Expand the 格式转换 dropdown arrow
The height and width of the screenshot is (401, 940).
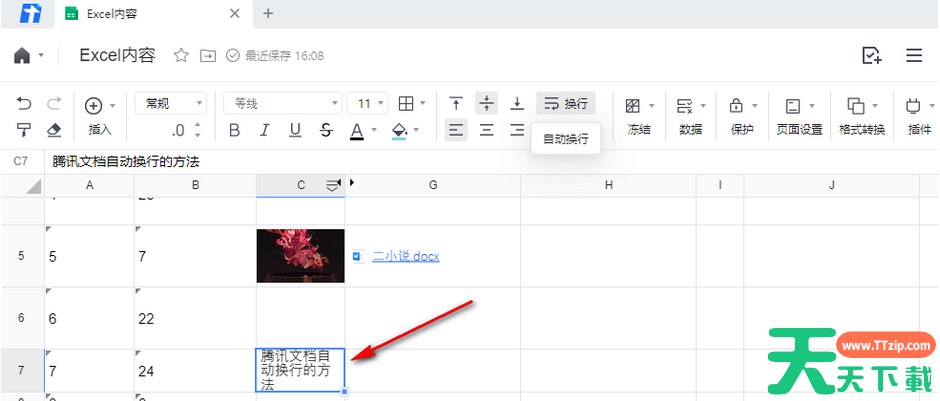pos(875,106)
